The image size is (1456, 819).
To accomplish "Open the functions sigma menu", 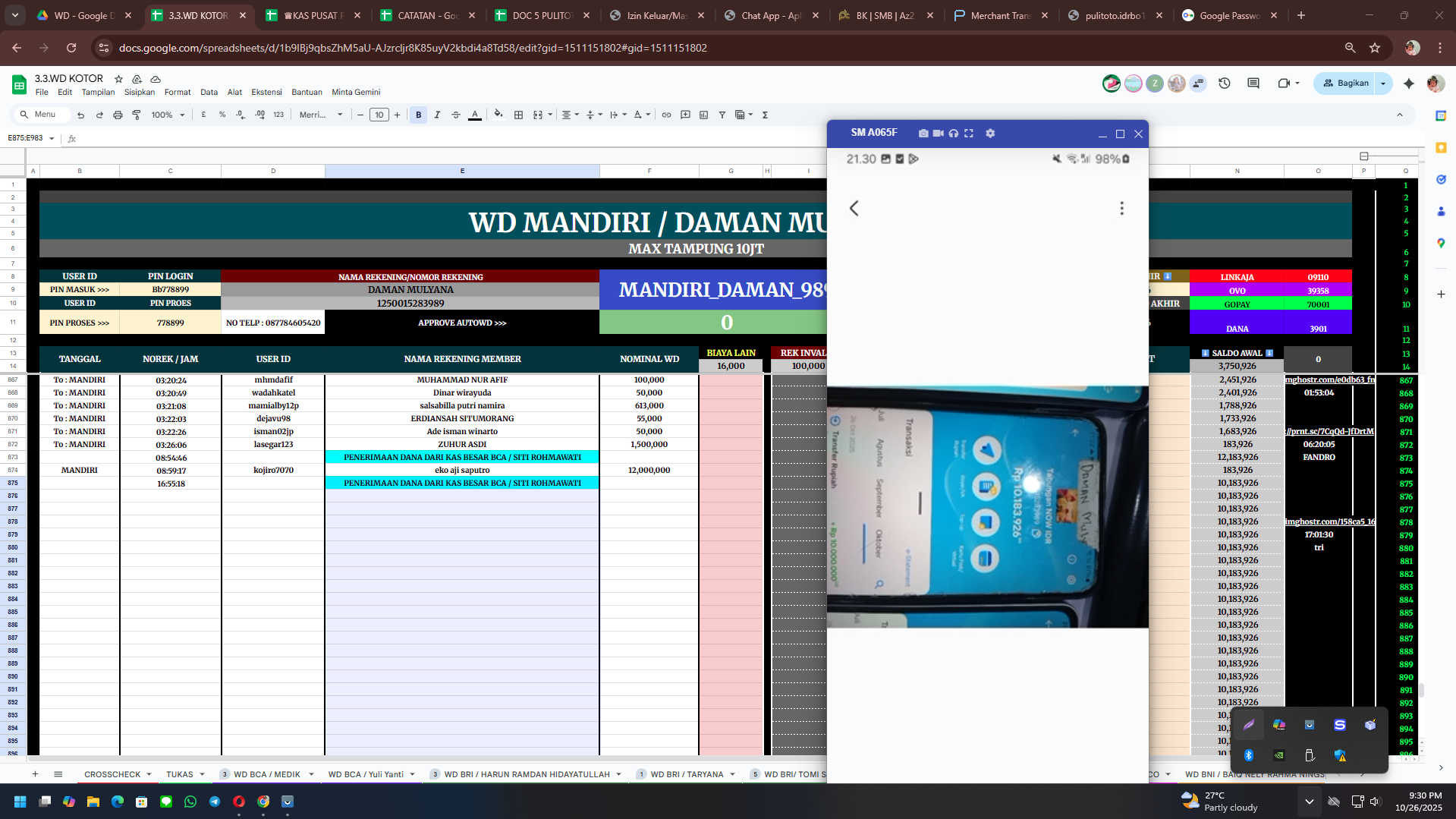I will click(765, 115).
